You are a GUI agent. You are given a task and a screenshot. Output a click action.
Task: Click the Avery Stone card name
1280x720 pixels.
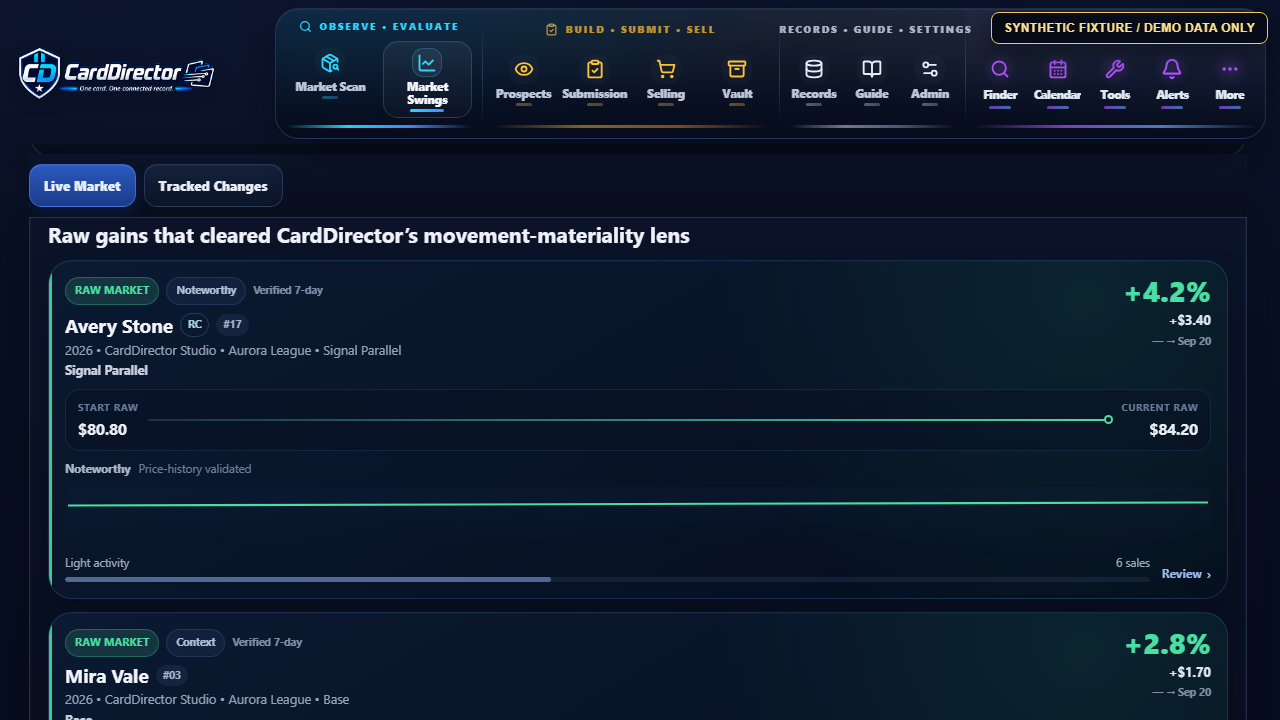[x=119, y=327]
